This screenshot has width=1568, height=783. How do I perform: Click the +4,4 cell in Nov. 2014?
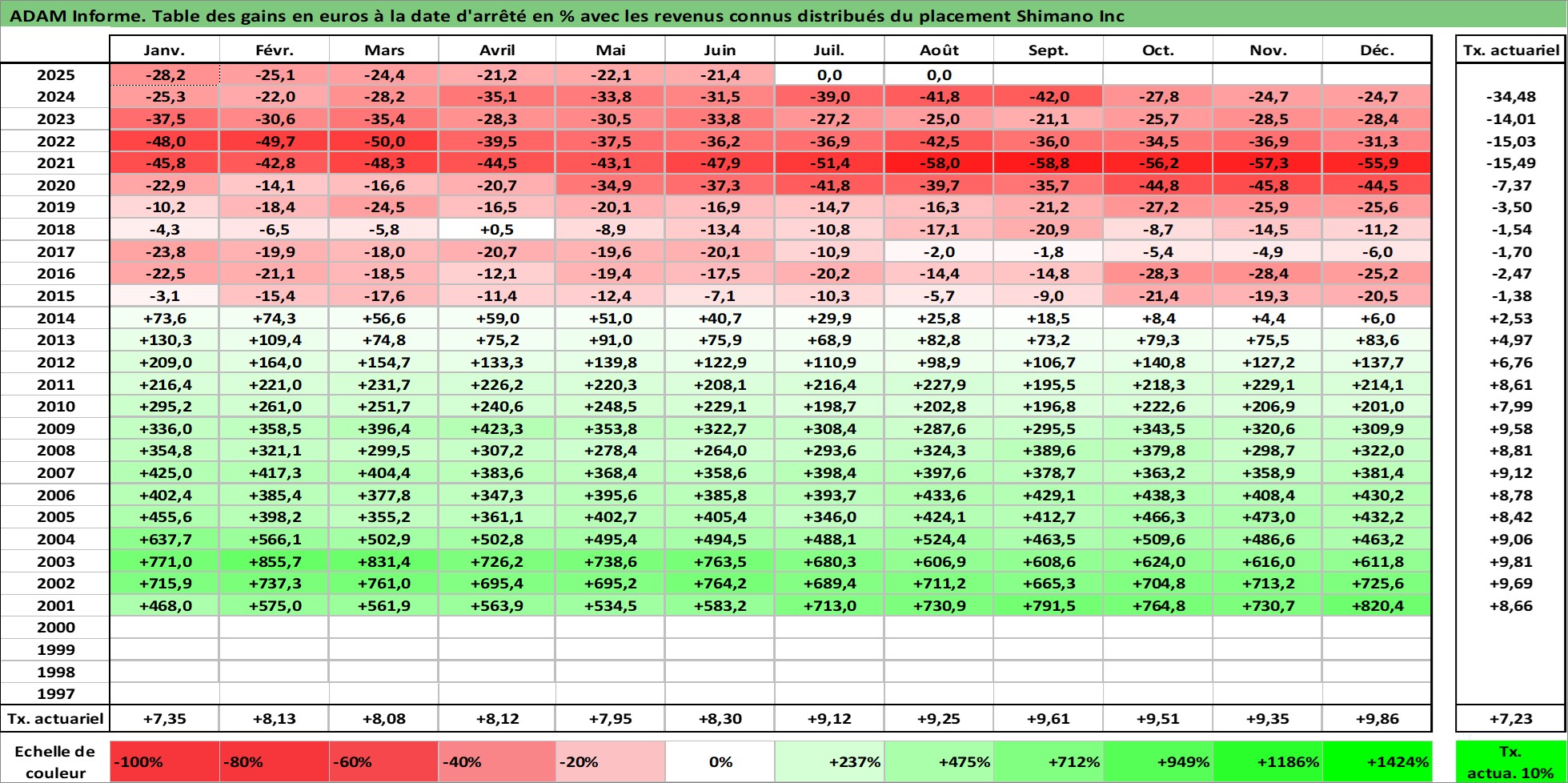(x=1268, y=318)
